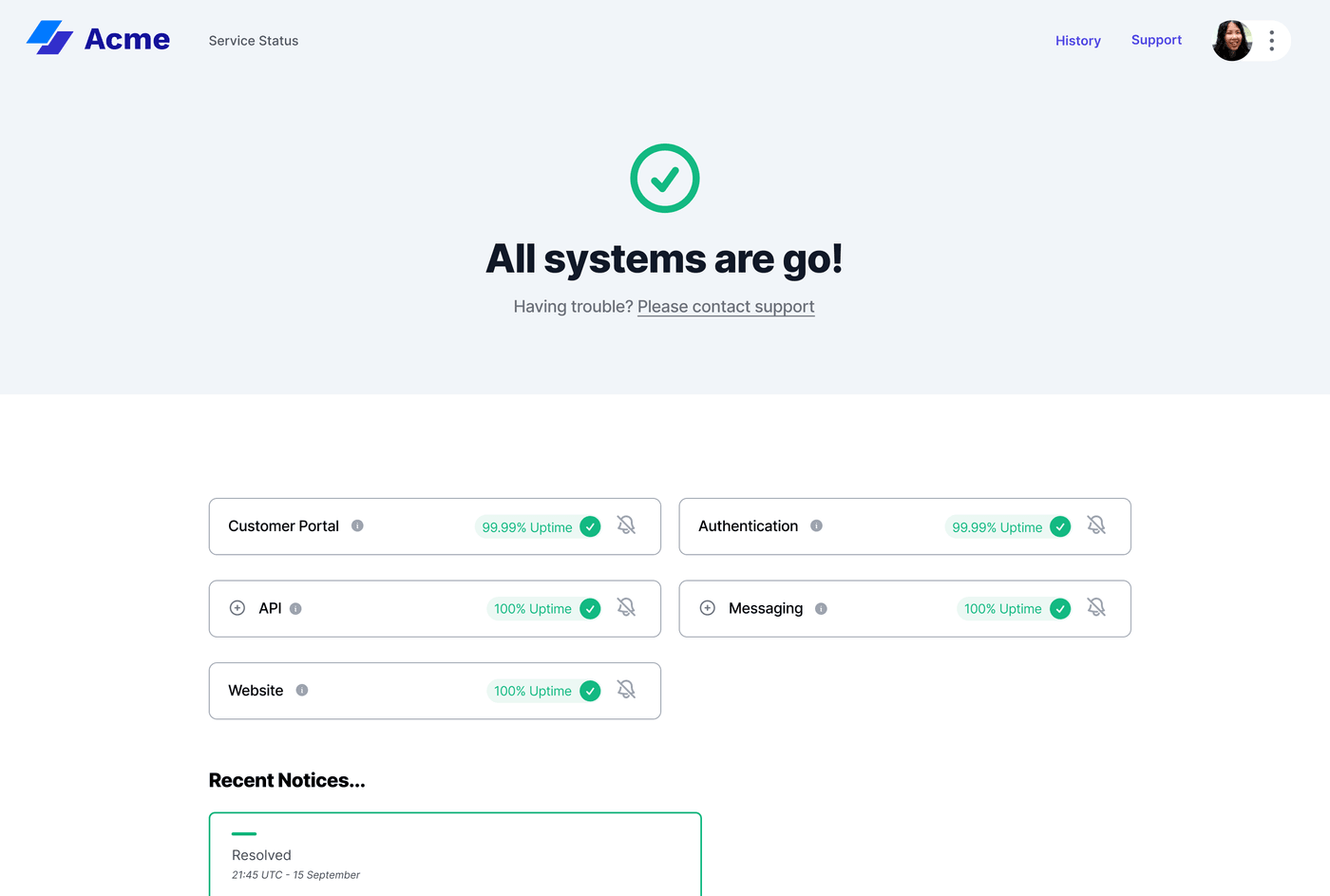The height and width of the screenshot is (896, 1330).
Task: Open the Customer Portal info tooltip icon
Action: pyautogui.click(x=358, y=524)
